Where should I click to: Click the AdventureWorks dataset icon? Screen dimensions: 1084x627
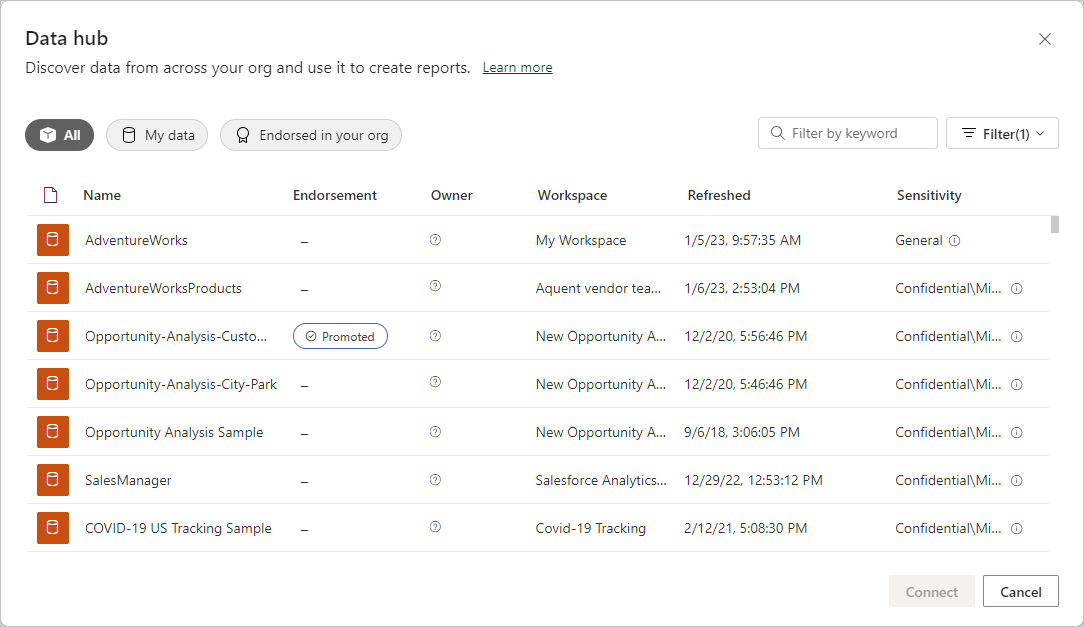[x=53, y=240]
